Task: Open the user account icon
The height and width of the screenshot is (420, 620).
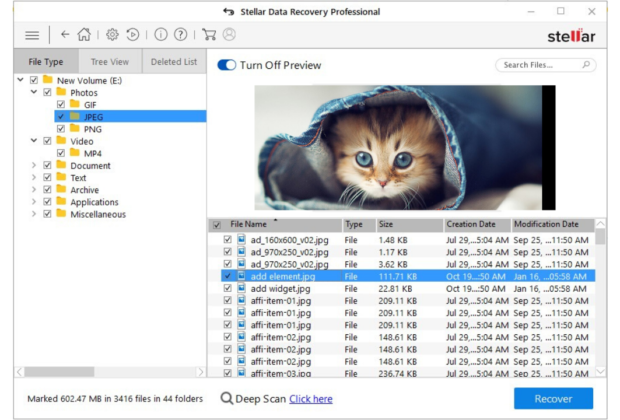Action: click(229, 34)
